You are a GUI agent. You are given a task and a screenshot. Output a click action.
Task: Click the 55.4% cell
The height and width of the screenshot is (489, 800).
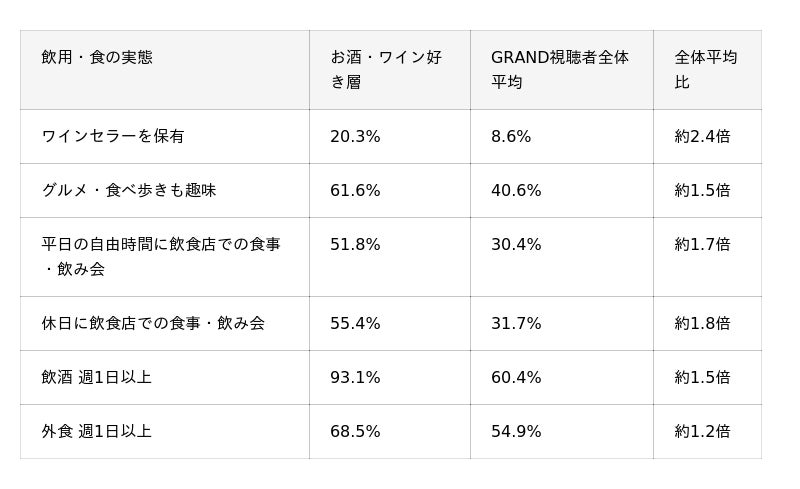point(390,323)
